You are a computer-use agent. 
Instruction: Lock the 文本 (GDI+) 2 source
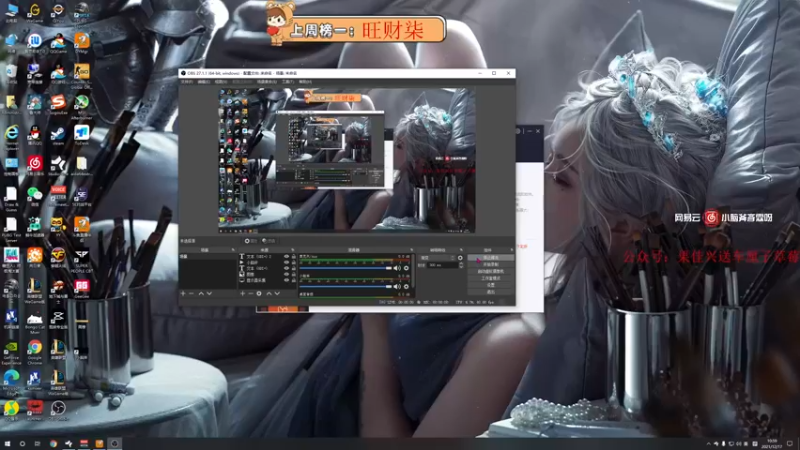tap(293, 256)
